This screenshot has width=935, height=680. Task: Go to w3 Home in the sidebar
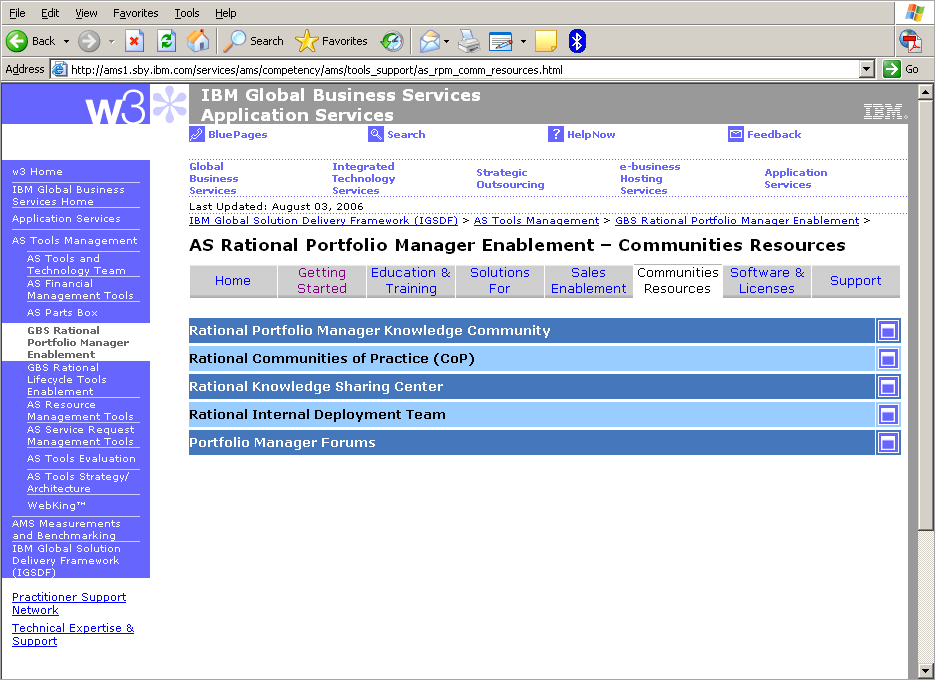(x=37, y=172)
